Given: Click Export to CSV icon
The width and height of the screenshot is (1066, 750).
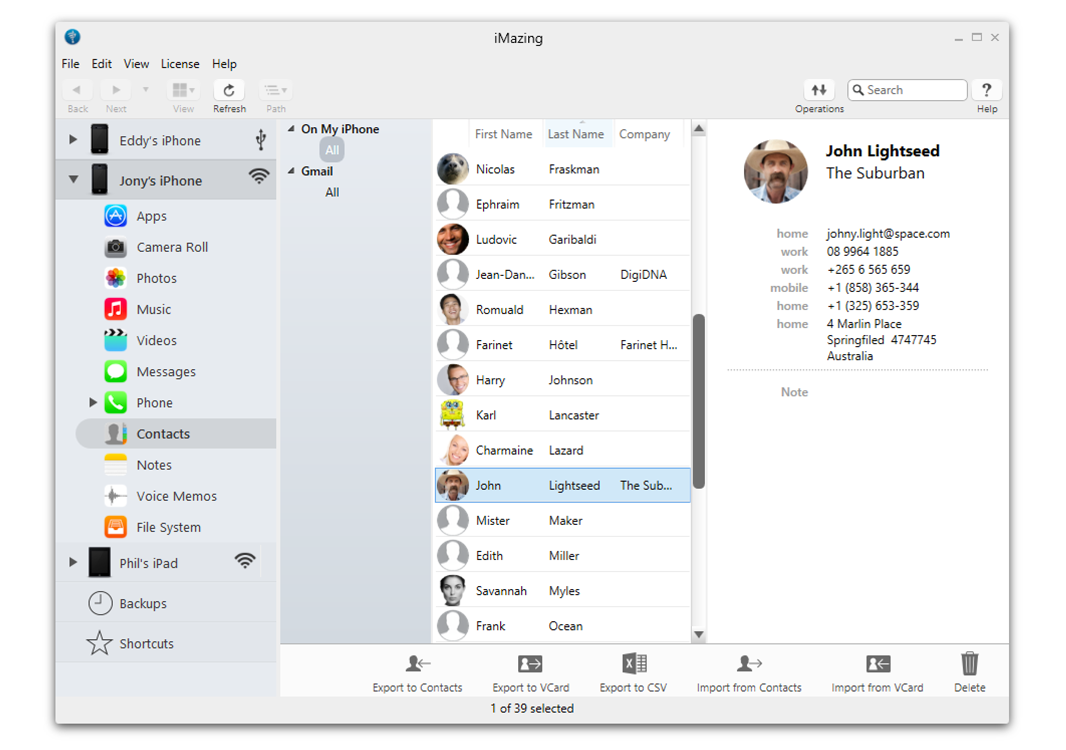Looking at the screenshot, I should click(x=634, y=663).
